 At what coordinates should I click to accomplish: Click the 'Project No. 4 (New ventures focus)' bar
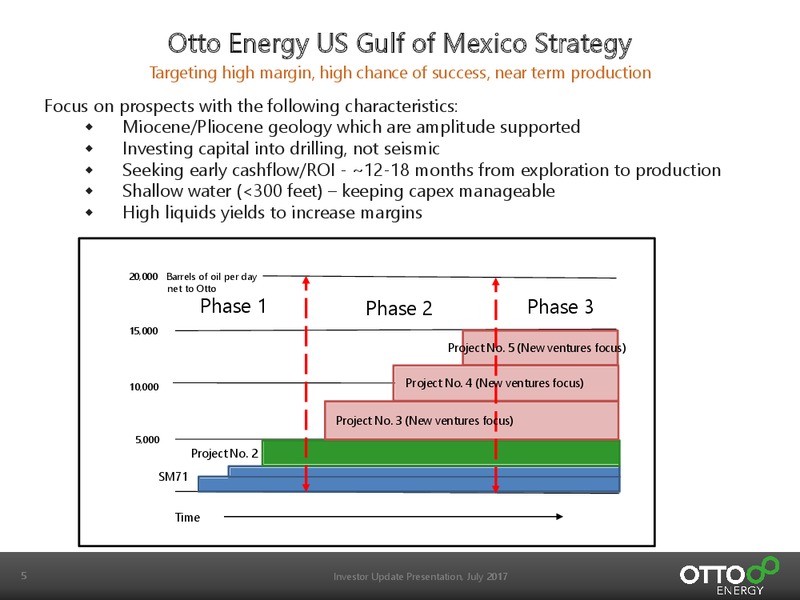506,383
